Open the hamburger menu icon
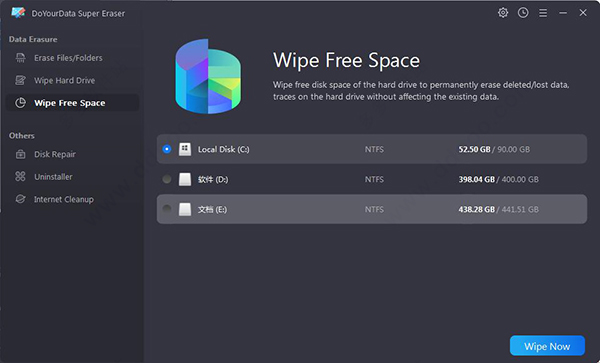Viewport: 600px width, 363px height. coord(543,13)
